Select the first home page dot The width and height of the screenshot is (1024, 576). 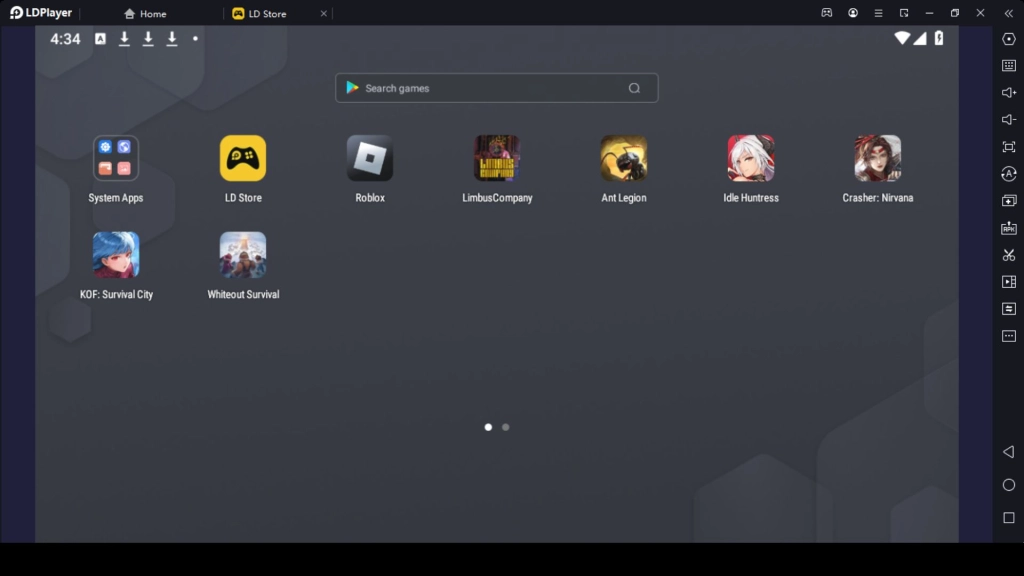point(488,427)
